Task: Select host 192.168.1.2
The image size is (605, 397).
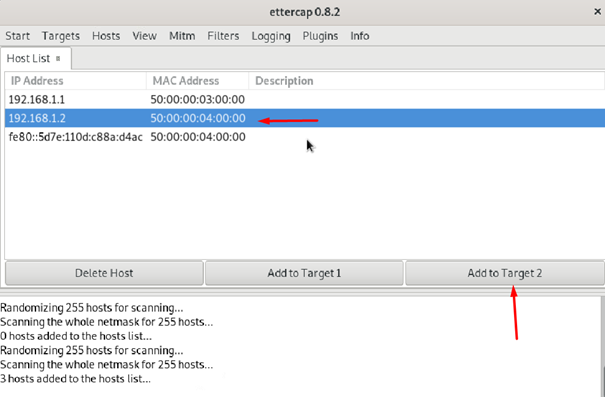Action: 305,118
